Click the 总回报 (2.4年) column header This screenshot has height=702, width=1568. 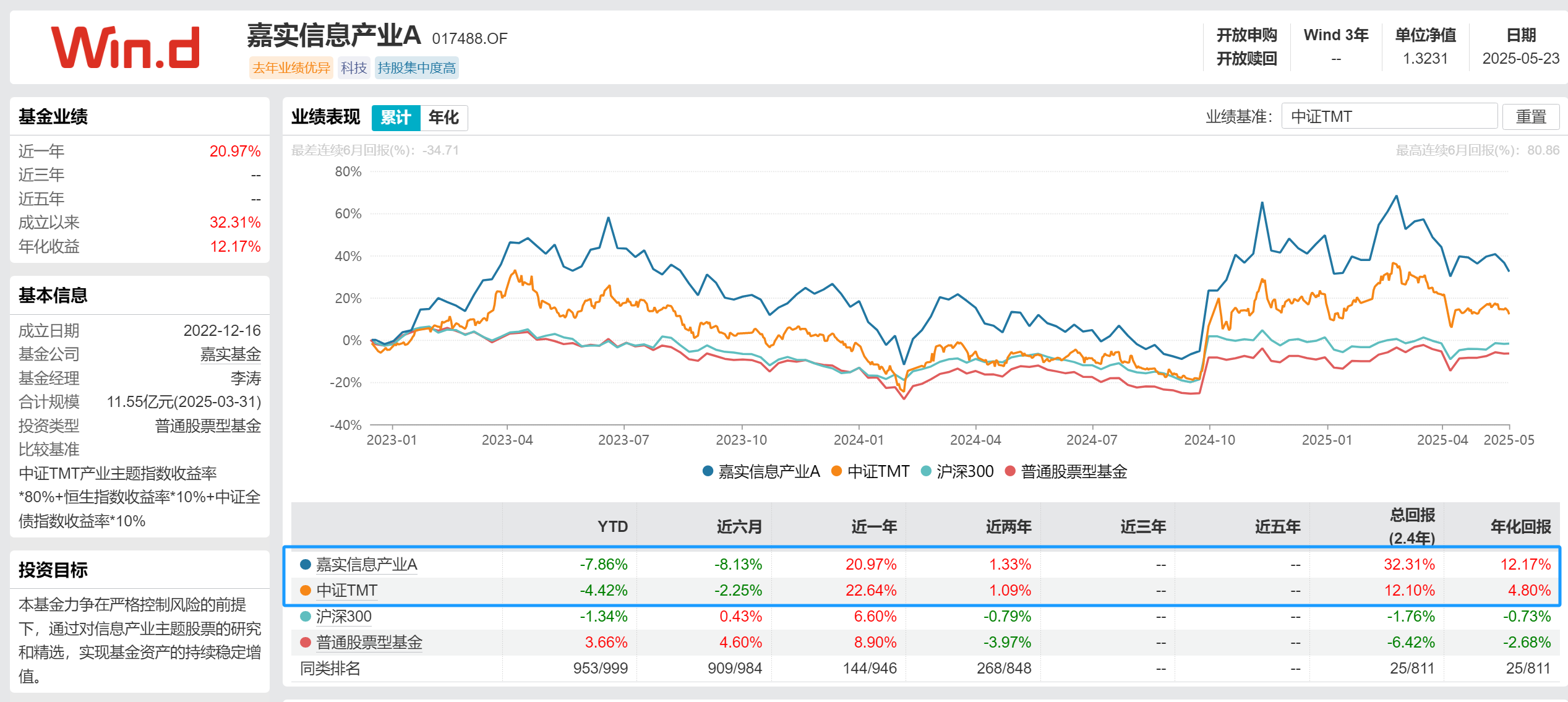pos(1412,526)
